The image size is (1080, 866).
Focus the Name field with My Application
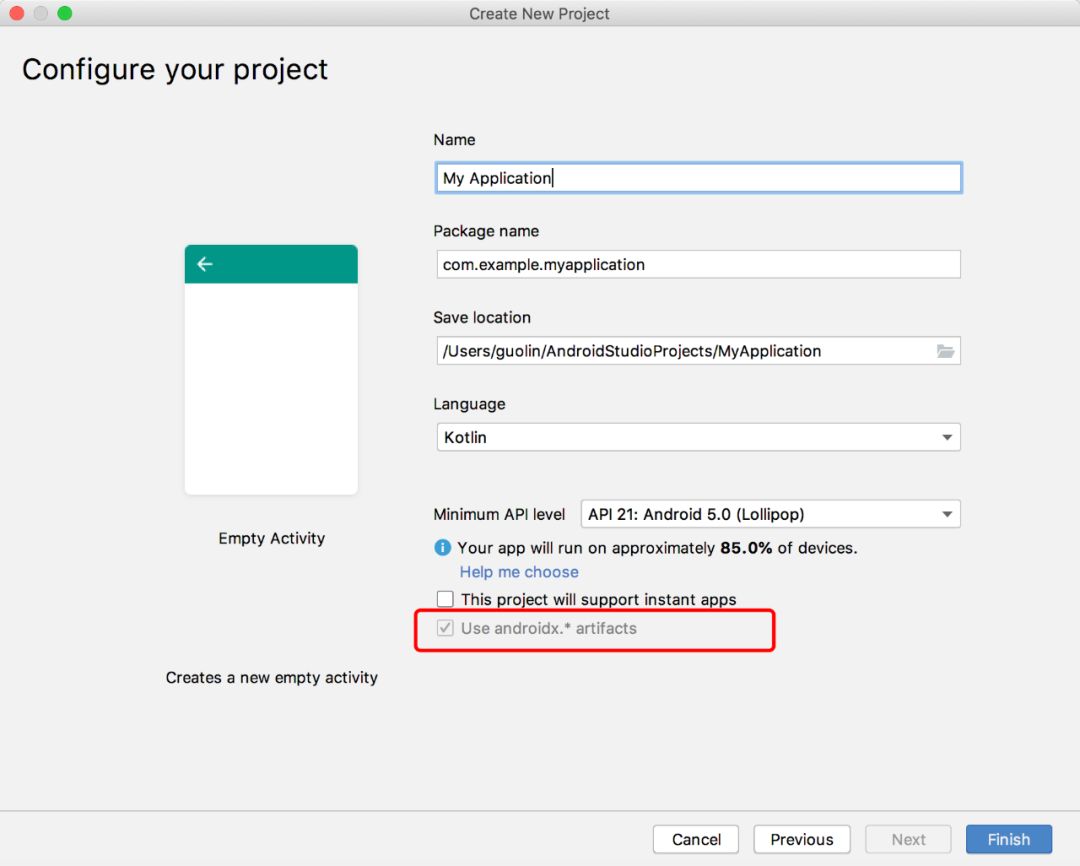[x=698, y=178]
